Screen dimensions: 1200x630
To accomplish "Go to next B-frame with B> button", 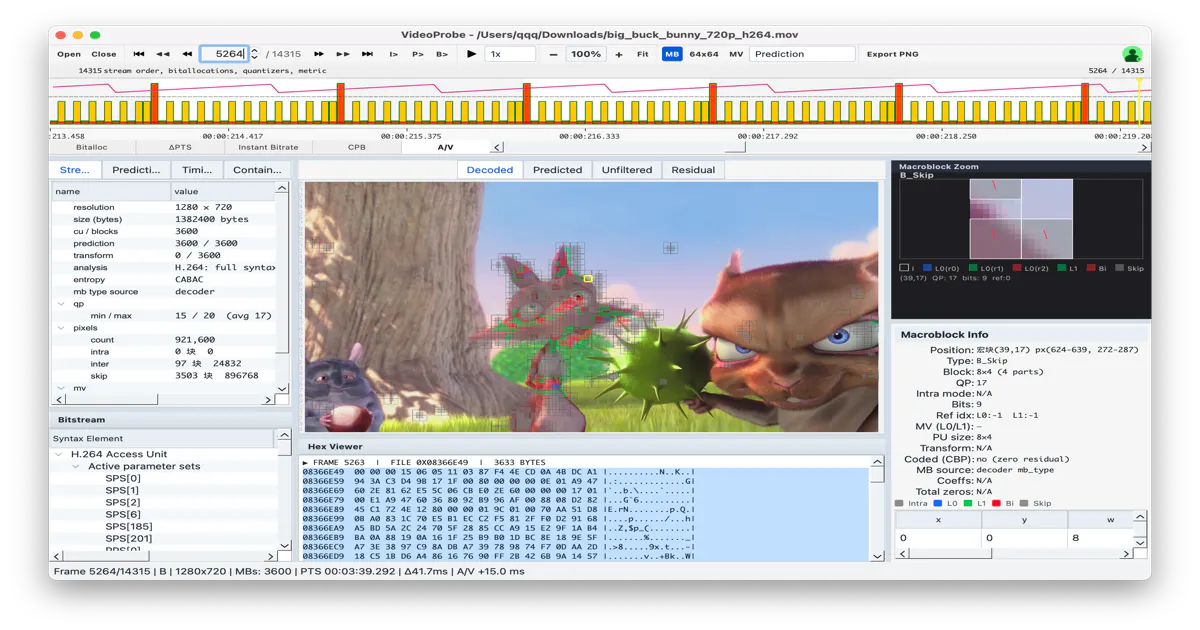I will pos(442,54).
